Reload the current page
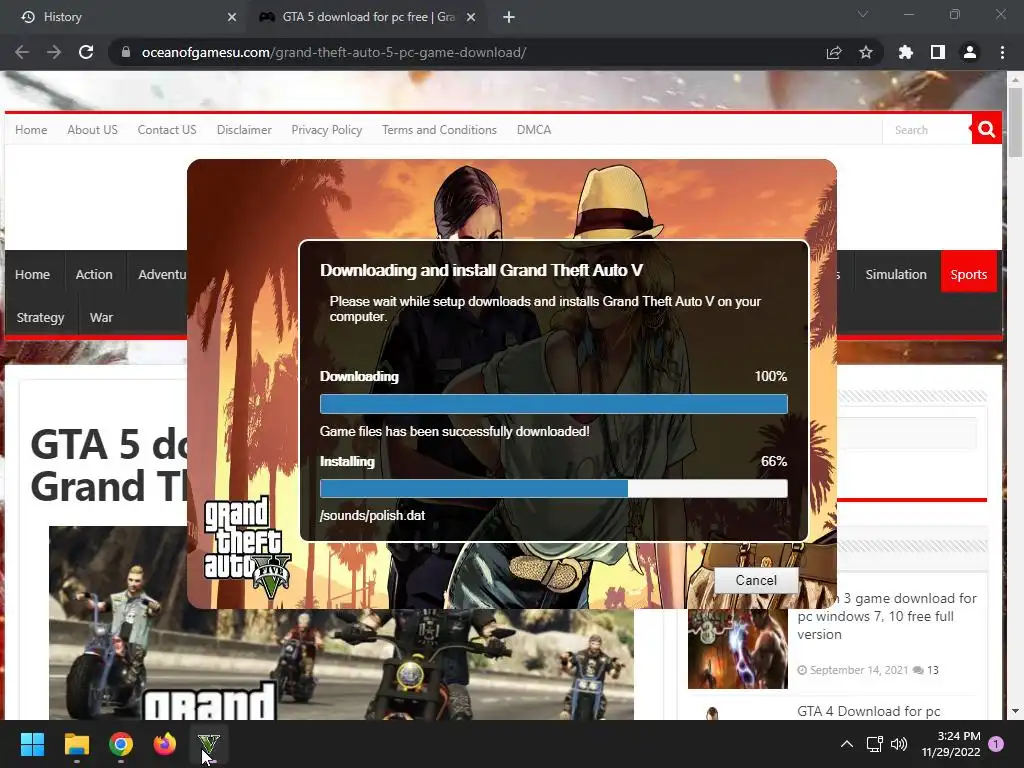This screenshot has height=768, width=1024. pyautogui.click(x=86, y=52)
